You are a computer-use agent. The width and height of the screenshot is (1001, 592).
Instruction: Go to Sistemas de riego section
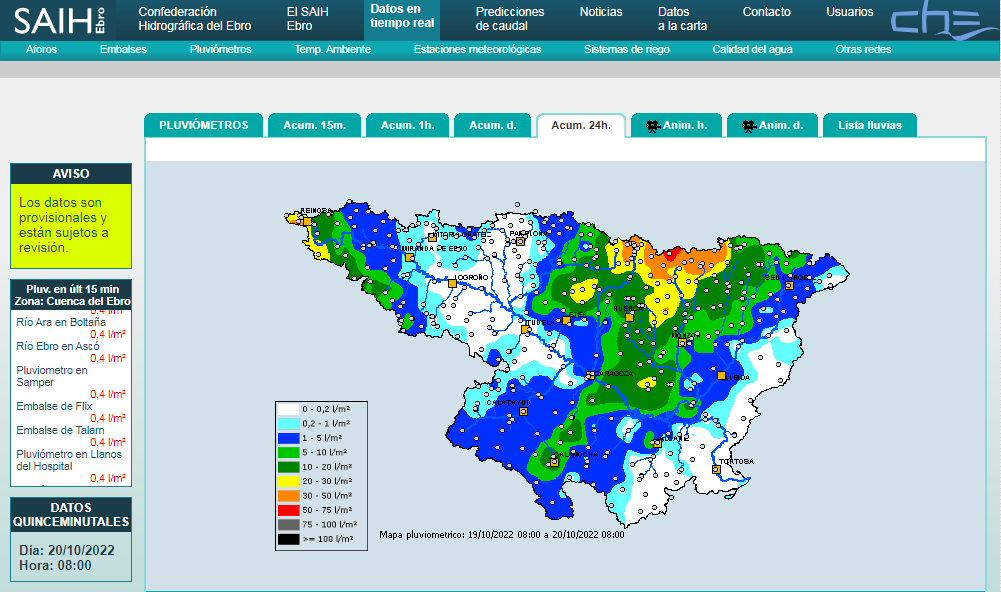[627, 49]
